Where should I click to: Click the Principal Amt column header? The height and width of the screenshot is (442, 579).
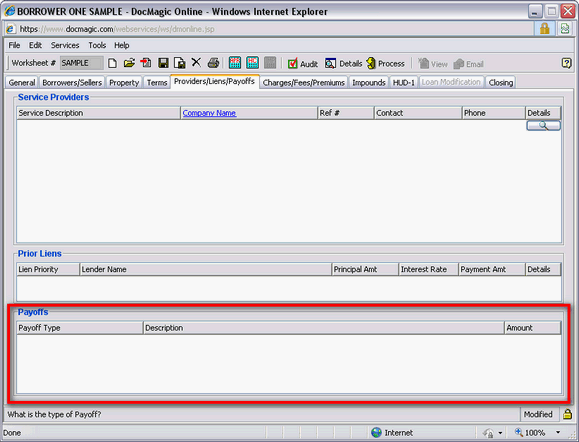(365, 270)
